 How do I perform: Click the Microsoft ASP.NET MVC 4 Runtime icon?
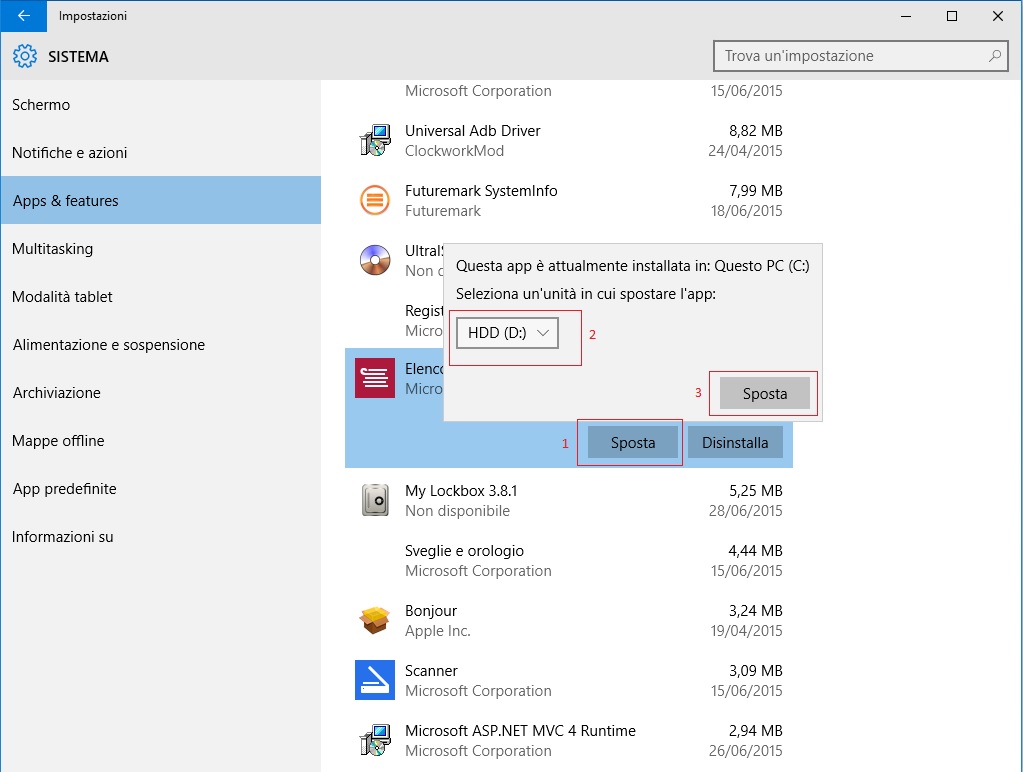click(x=375, y=740)
